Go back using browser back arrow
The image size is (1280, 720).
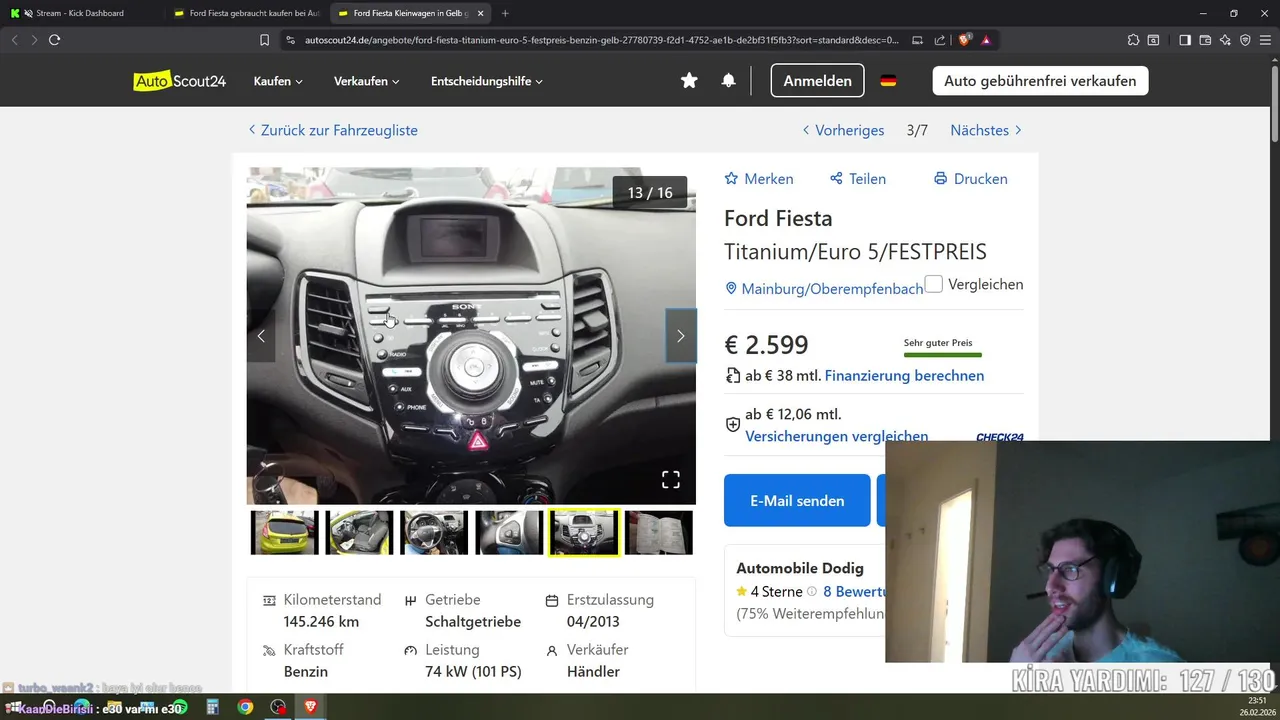tap(14, 40)
